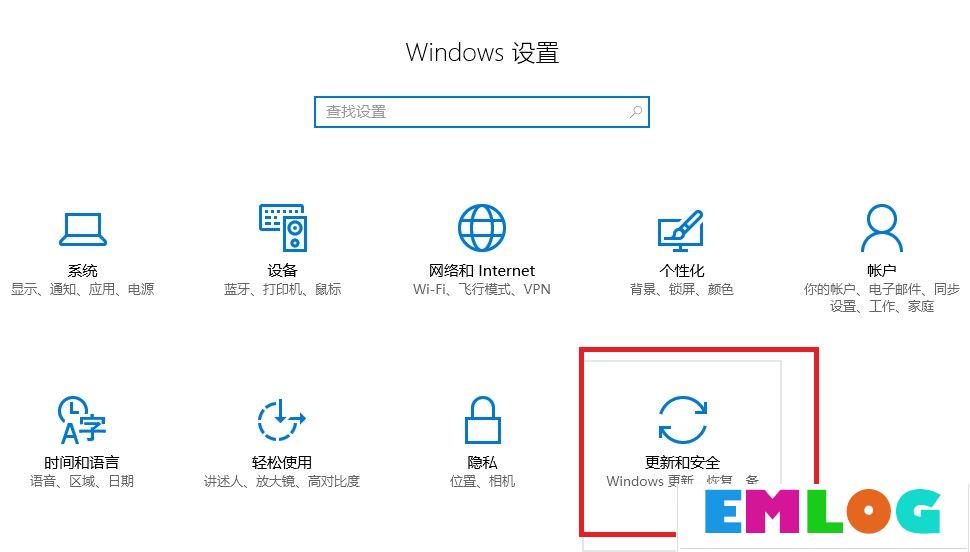Click the 系统 label text

82,270
